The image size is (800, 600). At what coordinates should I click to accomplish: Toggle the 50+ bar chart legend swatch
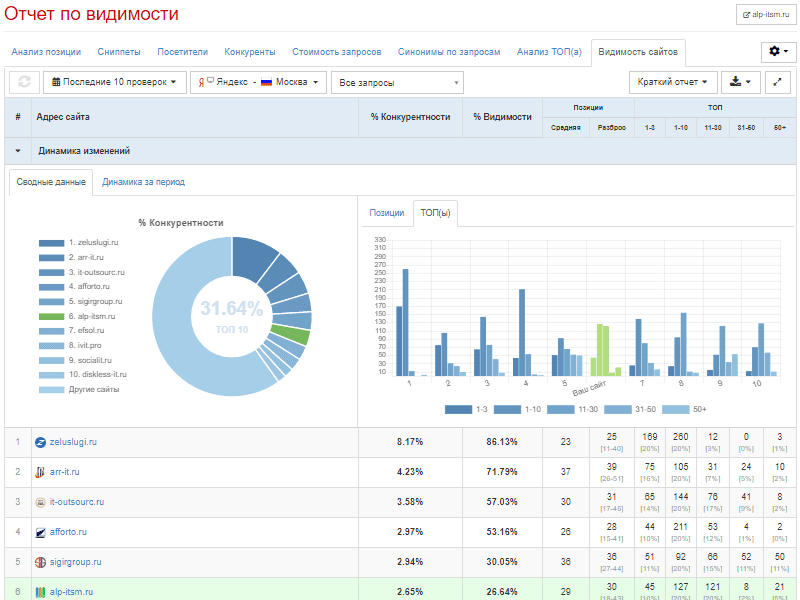(x=676, y=410)
